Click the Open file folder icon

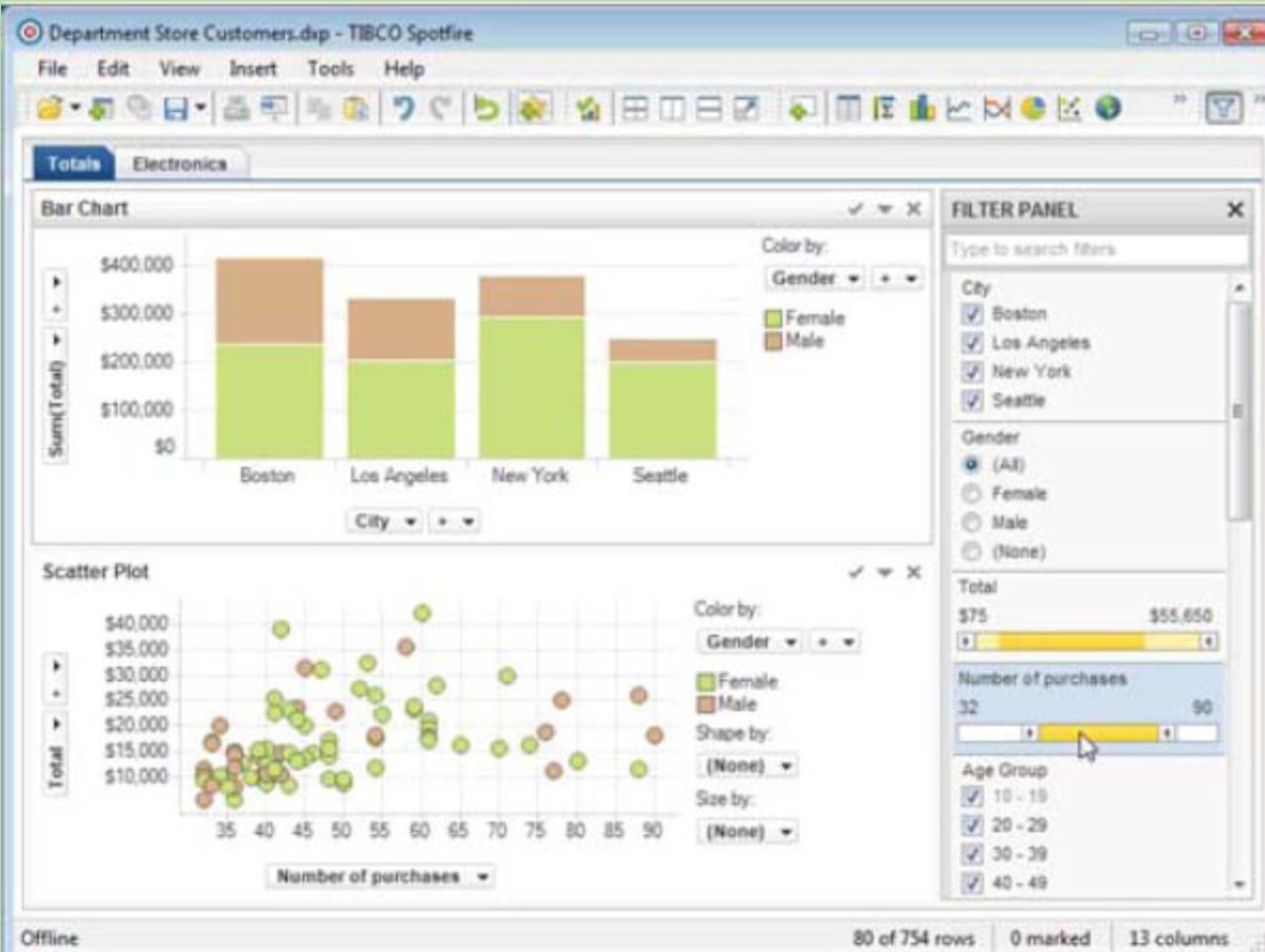coord(49,108)
